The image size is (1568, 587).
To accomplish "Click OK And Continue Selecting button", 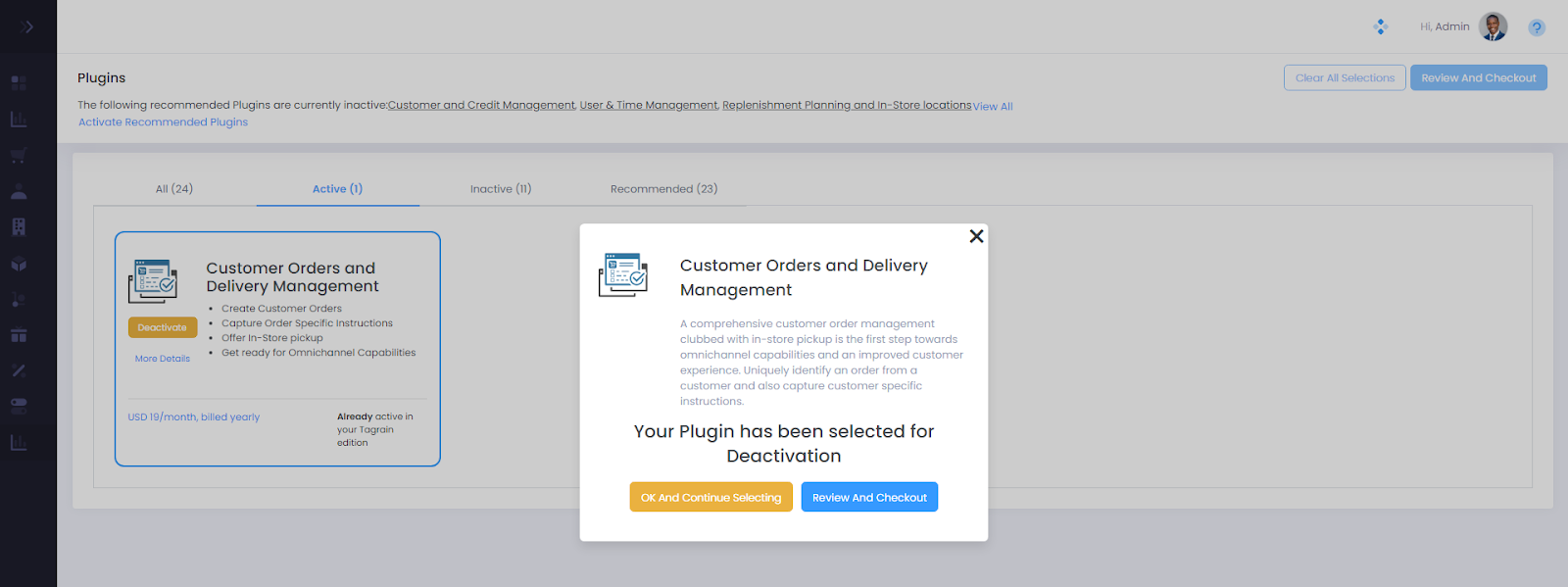I will click(711, 497).
